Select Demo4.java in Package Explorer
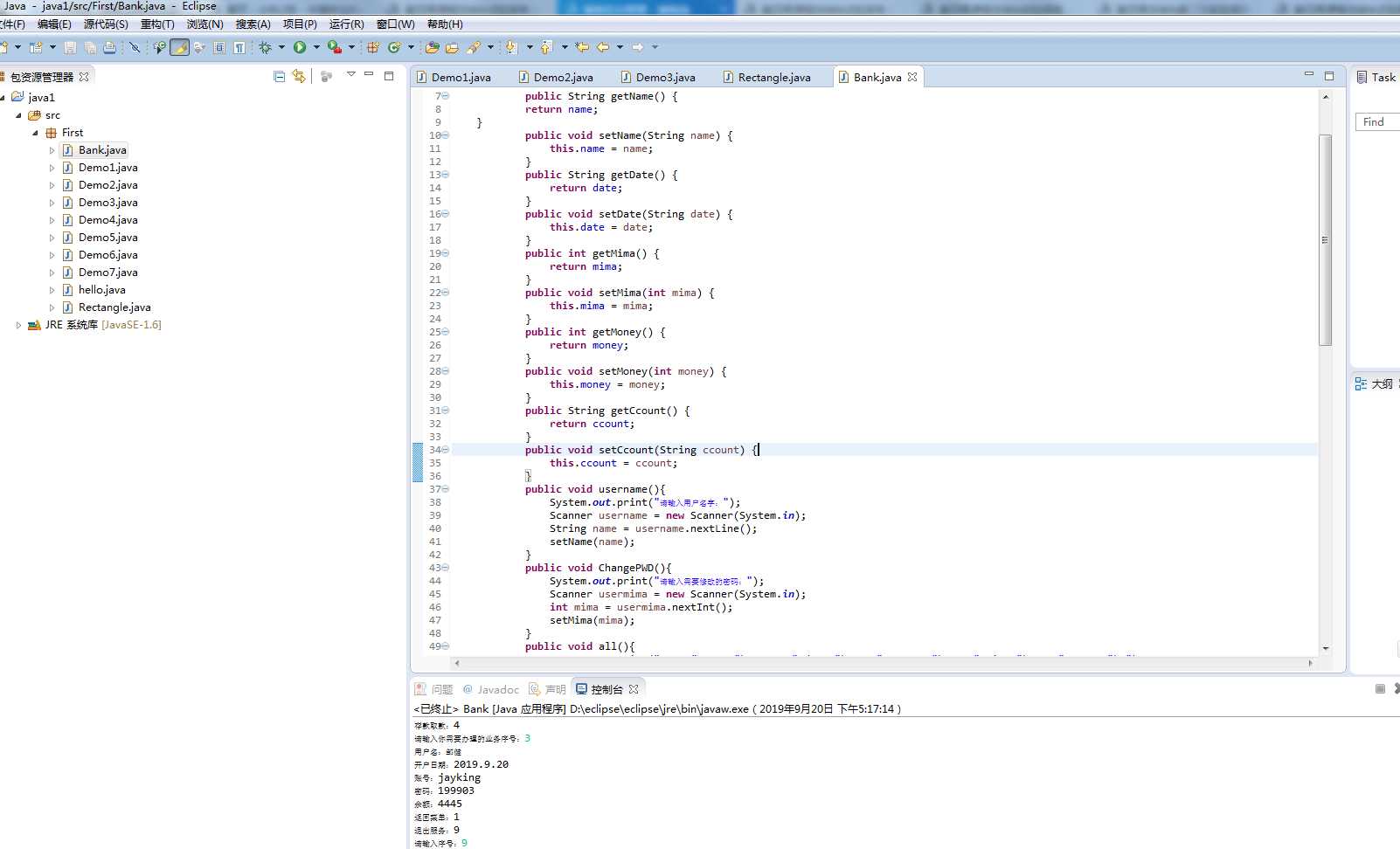 pos(108,220)
